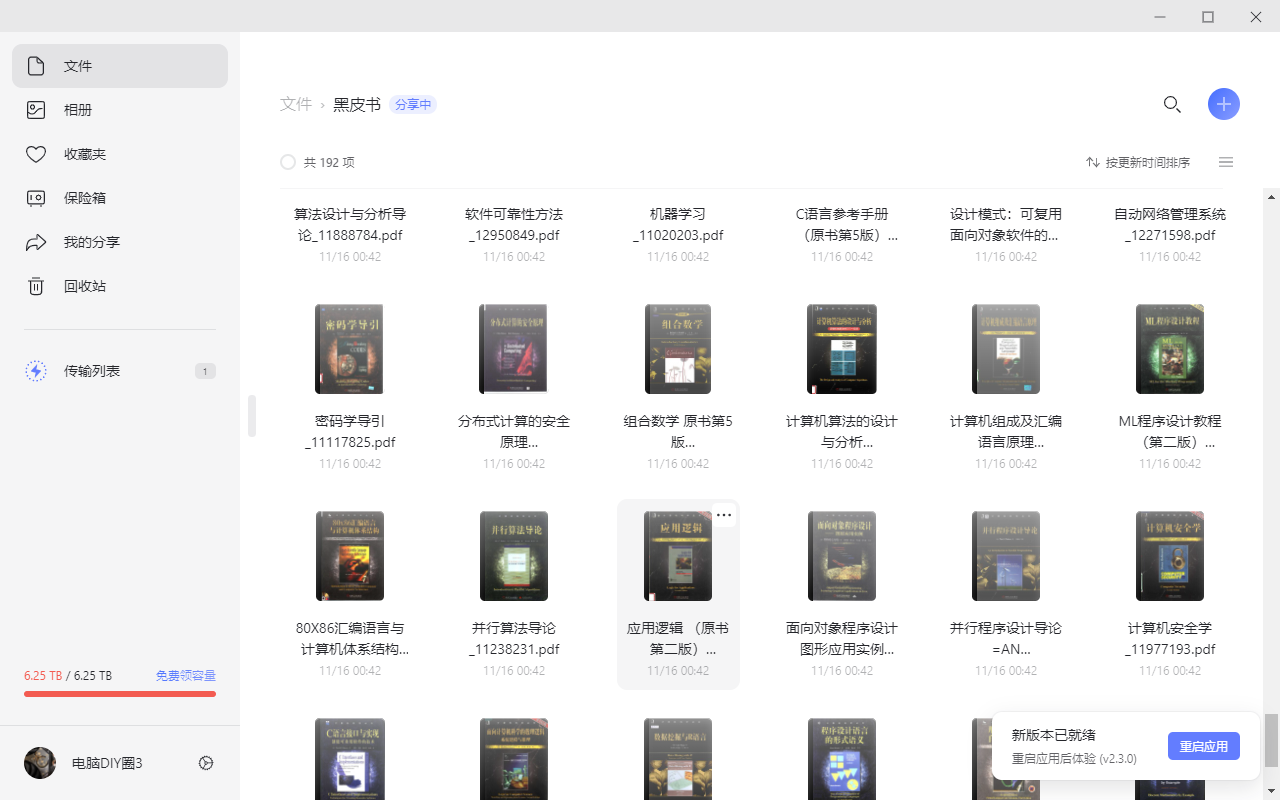Toggle the select-all circle checkbox
The width and height of the screenshot is (1280, 800).
coord(288,162)
